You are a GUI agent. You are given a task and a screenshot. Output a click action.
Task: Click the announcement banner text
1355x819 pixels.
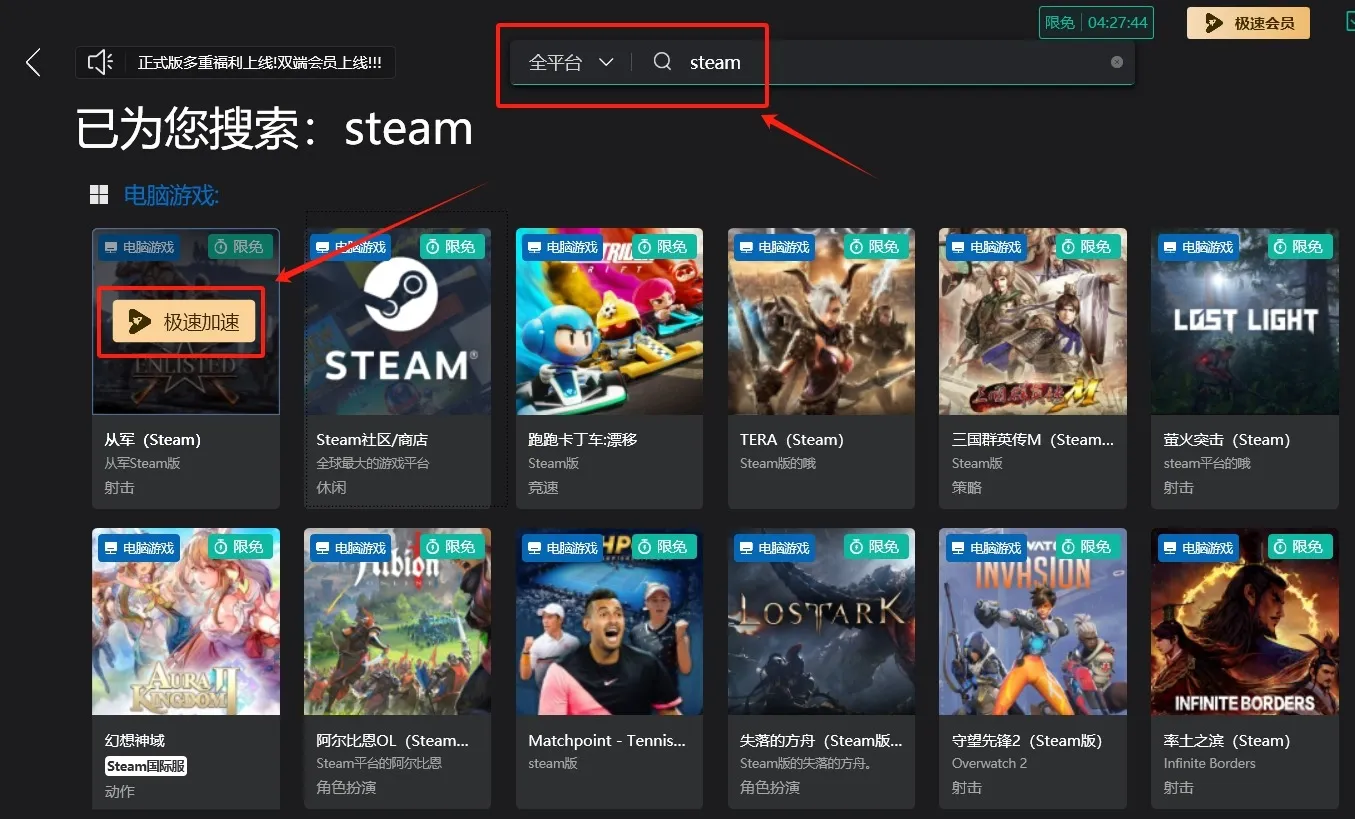[260, 62]
